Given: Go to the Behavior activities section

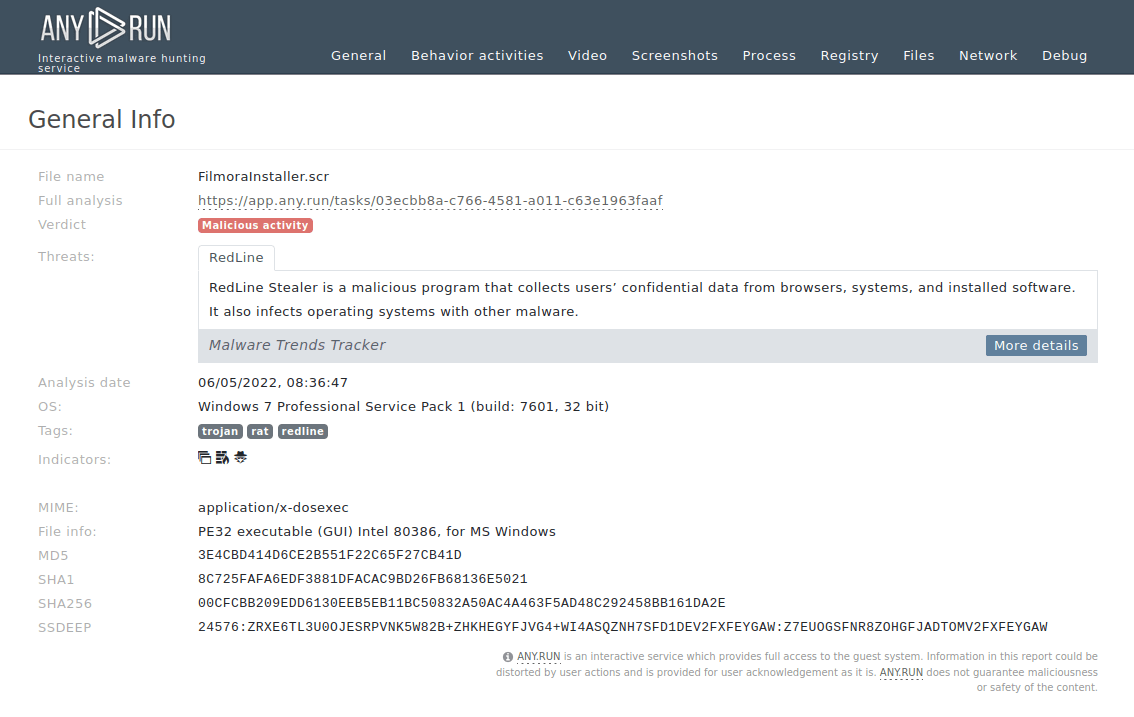Looking at the screenshot, I should (477, 56).
